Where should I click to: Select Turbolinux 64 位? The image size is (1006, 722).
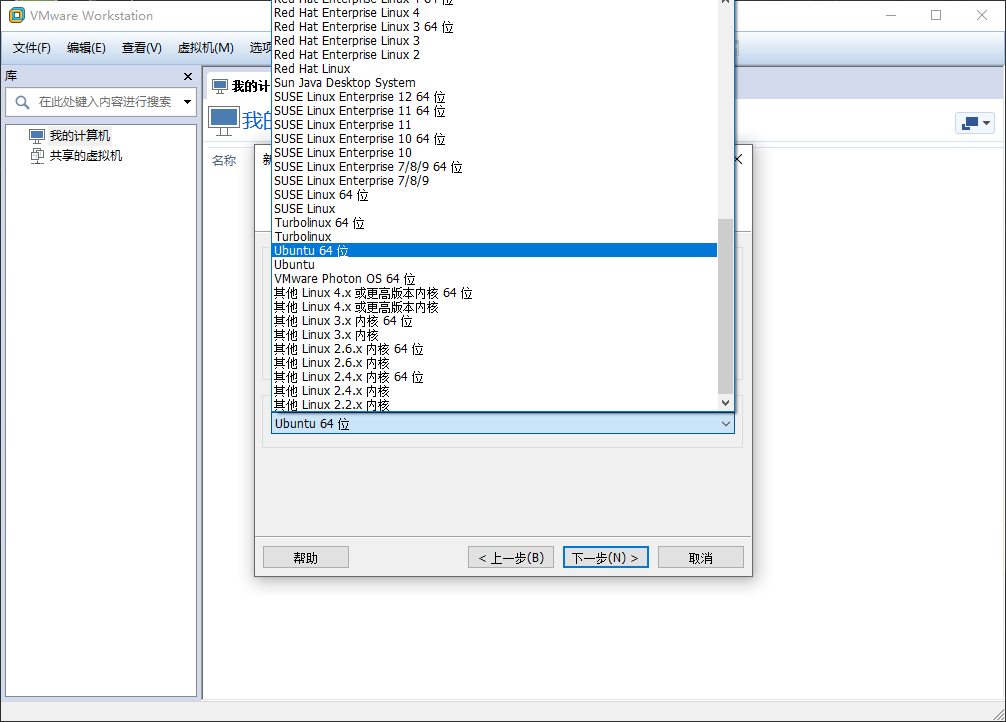point(495,223)
